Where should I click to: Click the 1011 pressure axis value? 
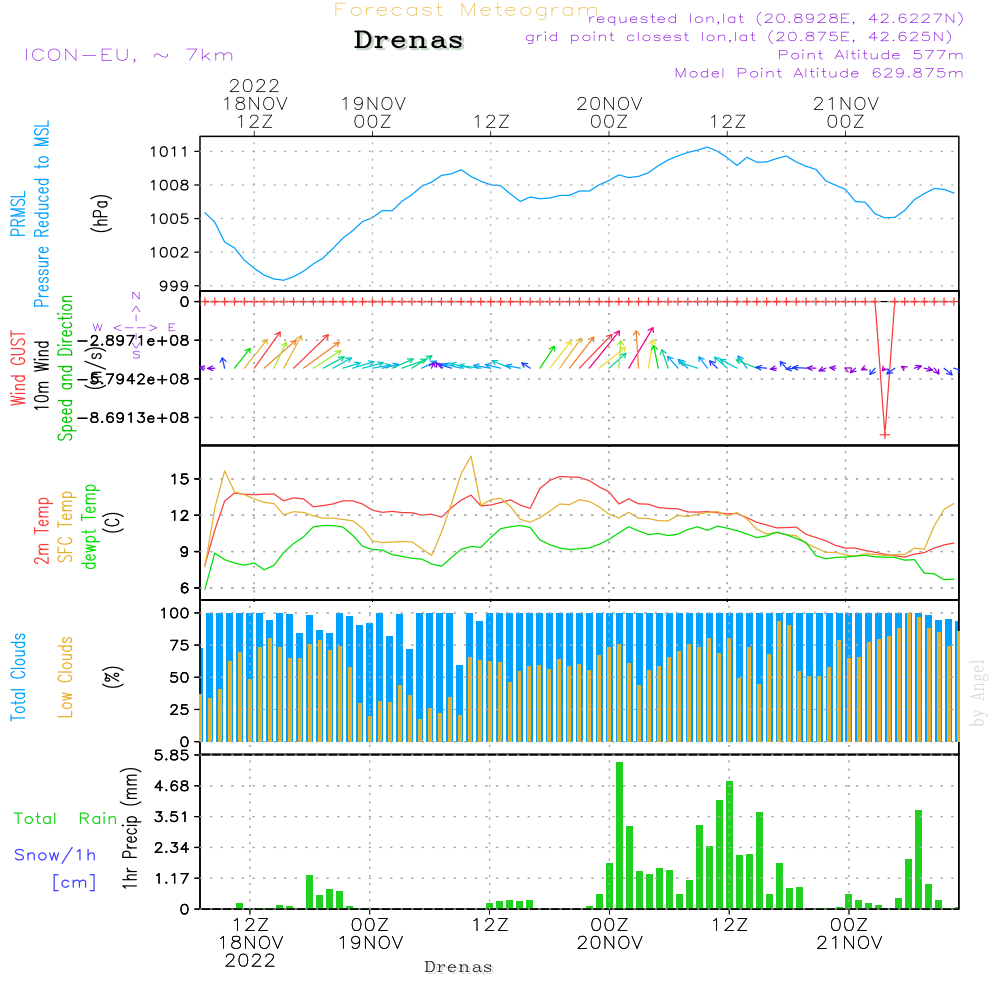point(169,152)
